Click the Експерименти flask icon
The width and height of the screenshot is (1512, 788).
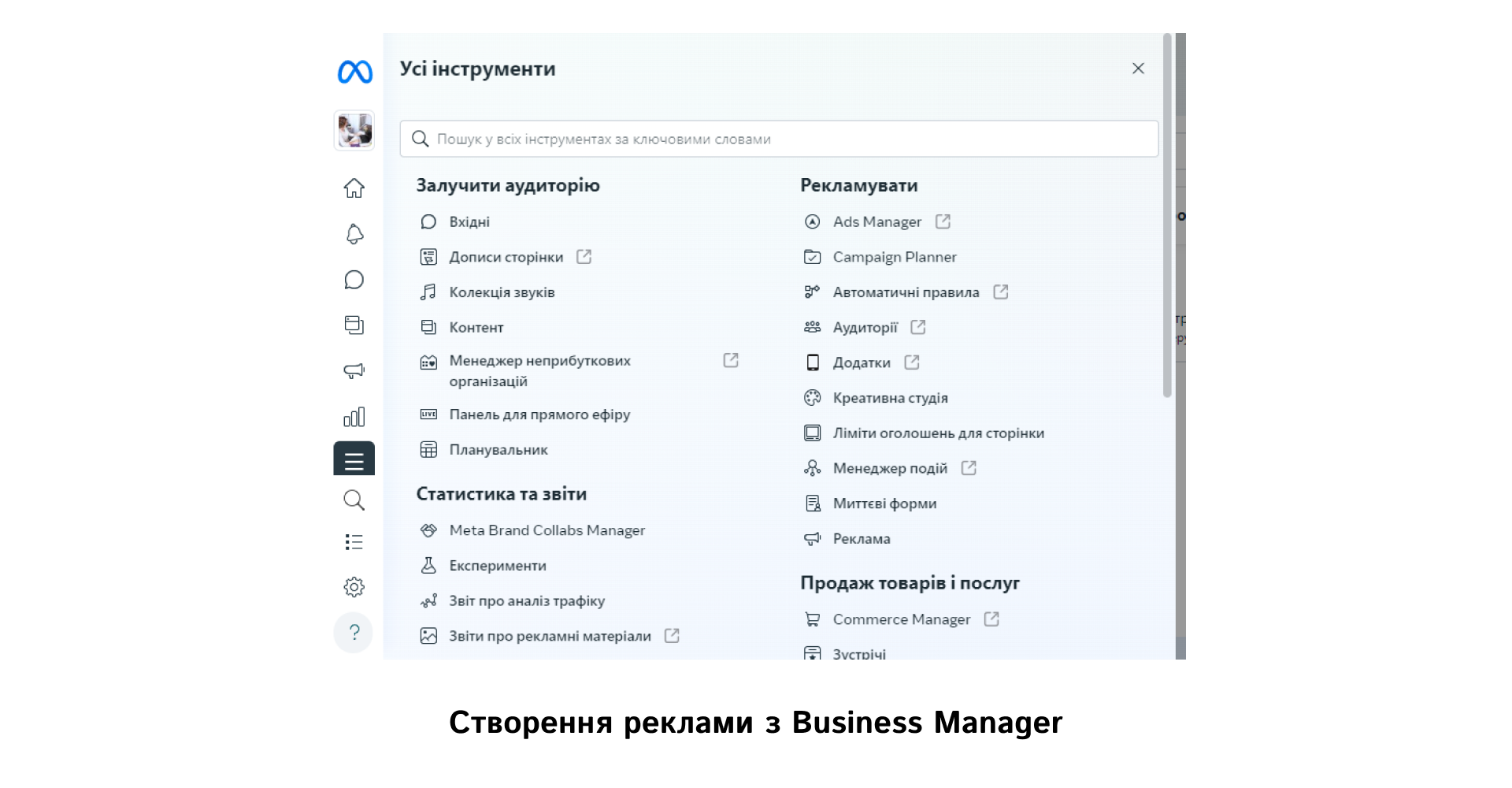click(x=428, y=566)
